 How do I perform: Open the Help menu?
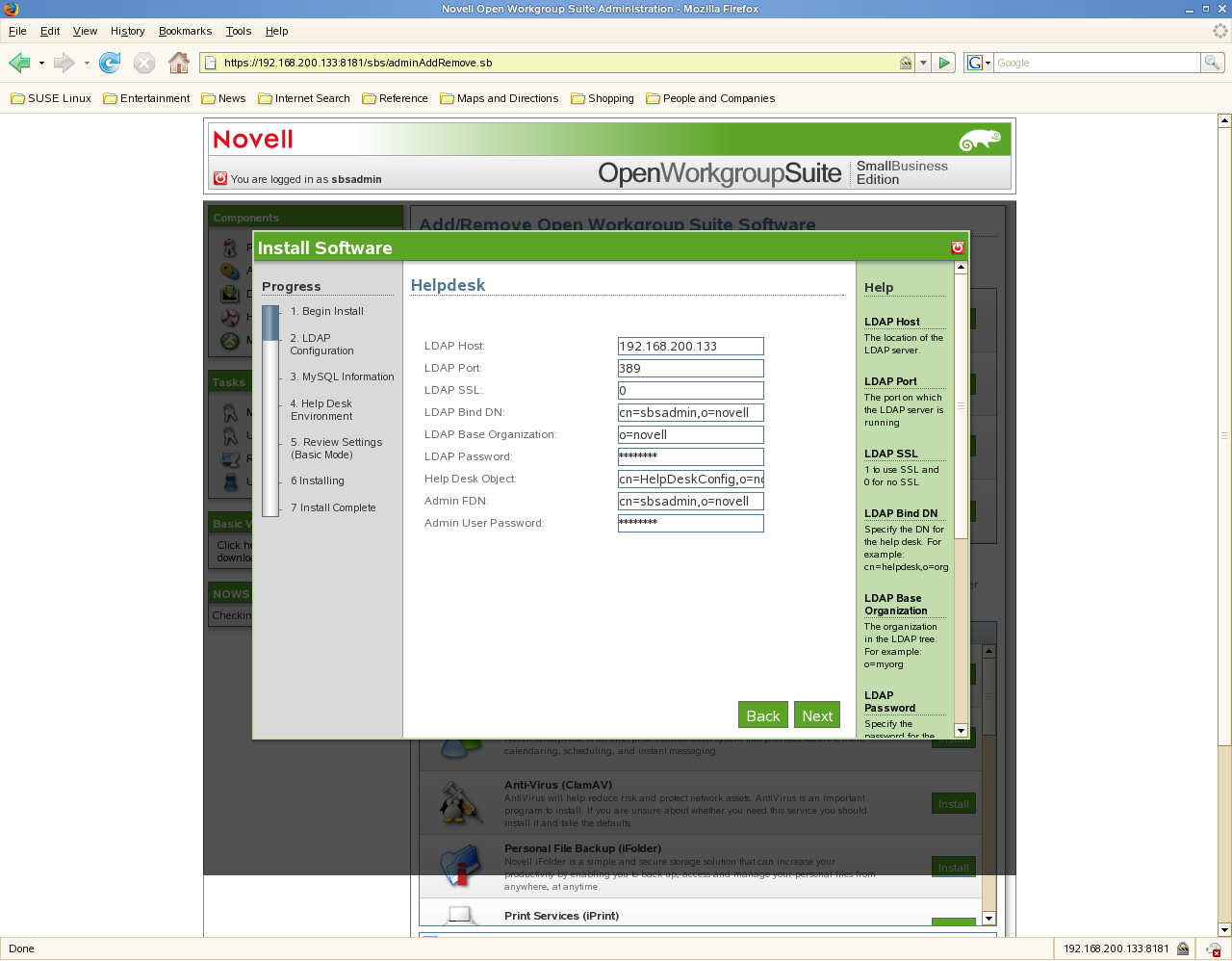click(276, 31)
